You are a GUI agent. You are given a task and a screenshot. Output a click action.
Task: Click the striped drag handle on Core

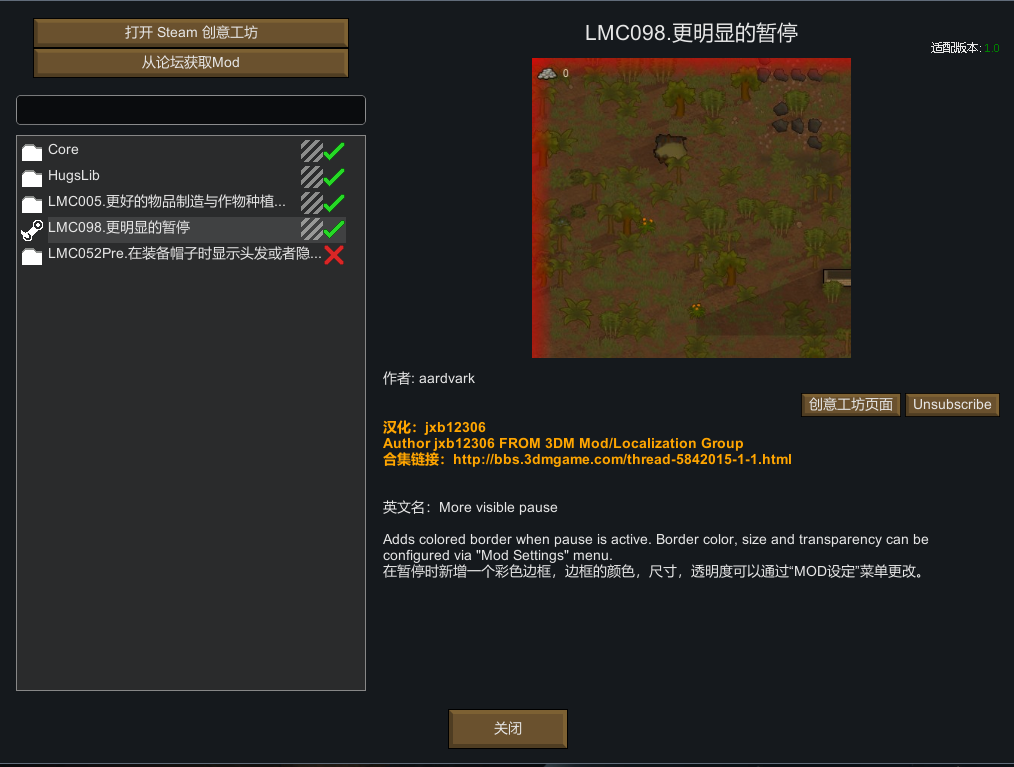(x=312, y=151)
